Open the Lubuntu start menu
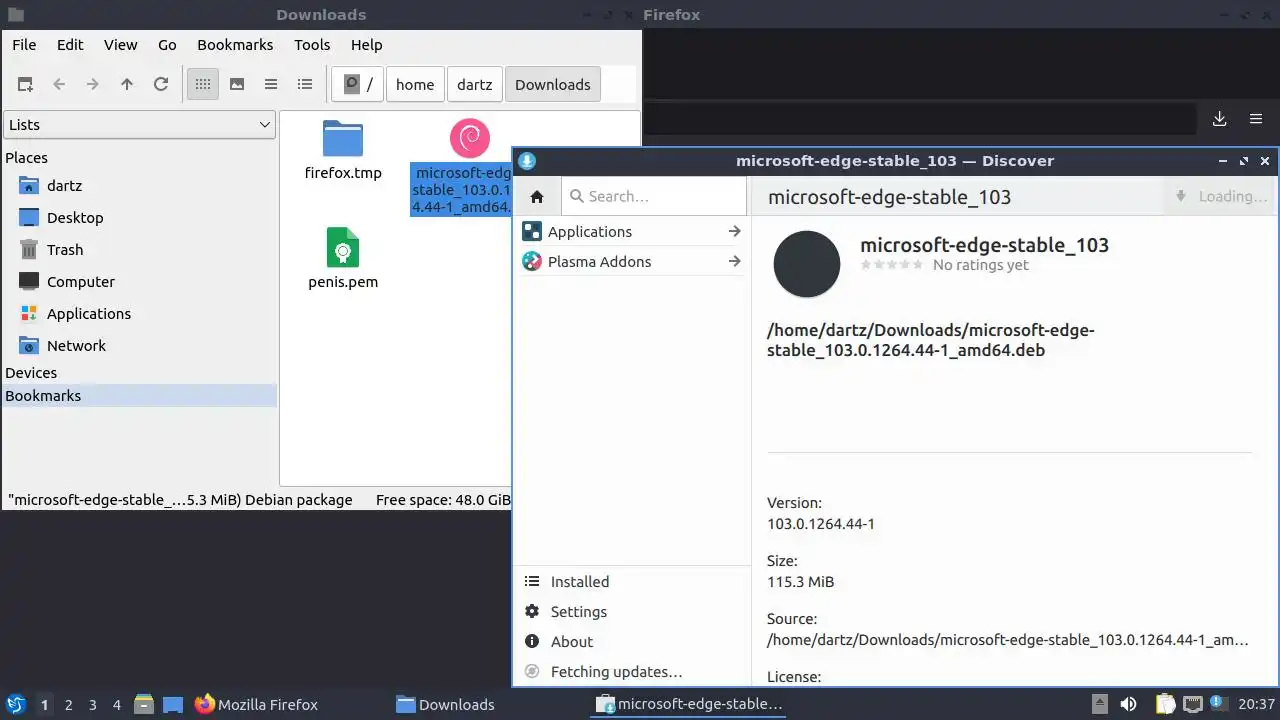Screen dimensions: 1280x720 [16, 704]
